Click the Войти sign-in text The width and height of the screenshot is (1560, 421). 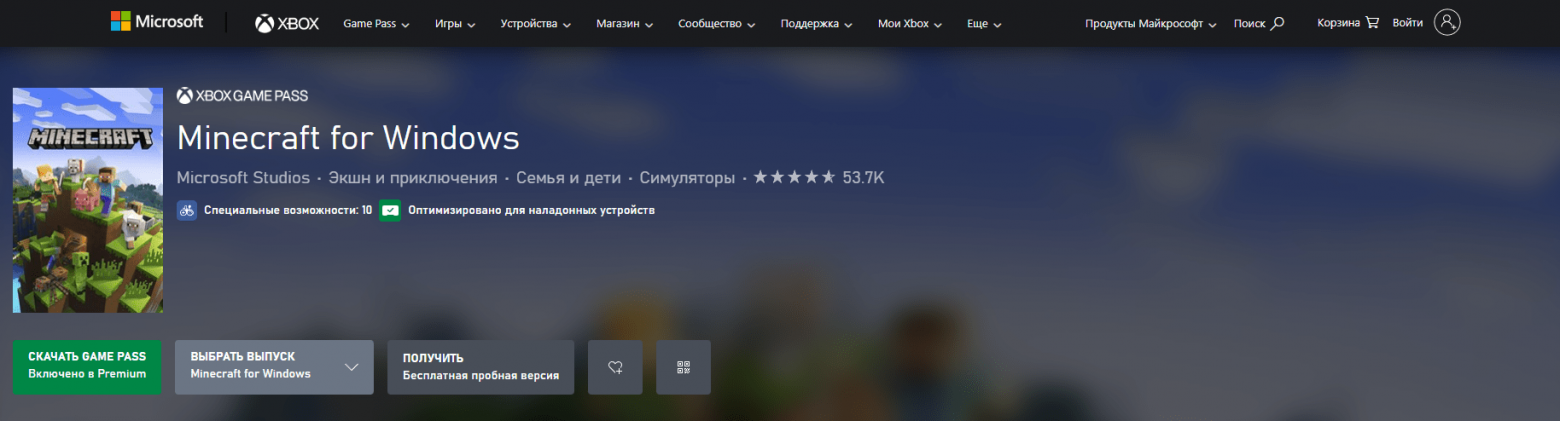(x=1407, y=22)
